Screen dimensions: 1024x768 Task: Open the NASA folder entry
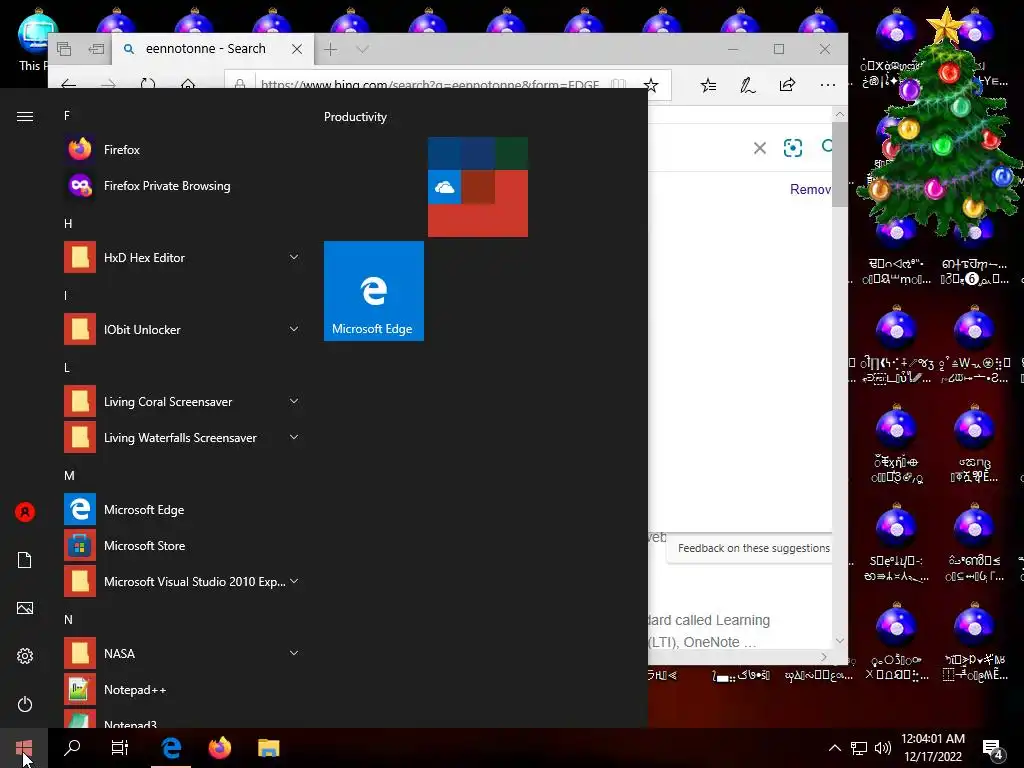183,653
